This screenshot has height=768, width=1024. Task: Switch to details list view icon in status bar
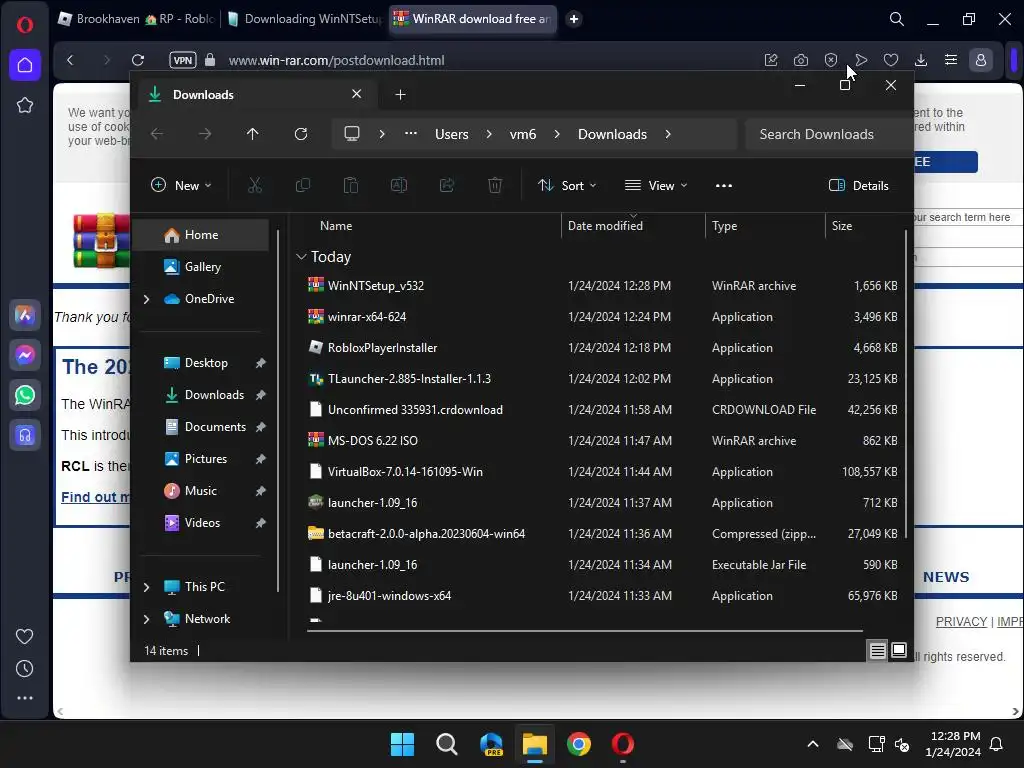pyautogui.click(x=877, y=650)
